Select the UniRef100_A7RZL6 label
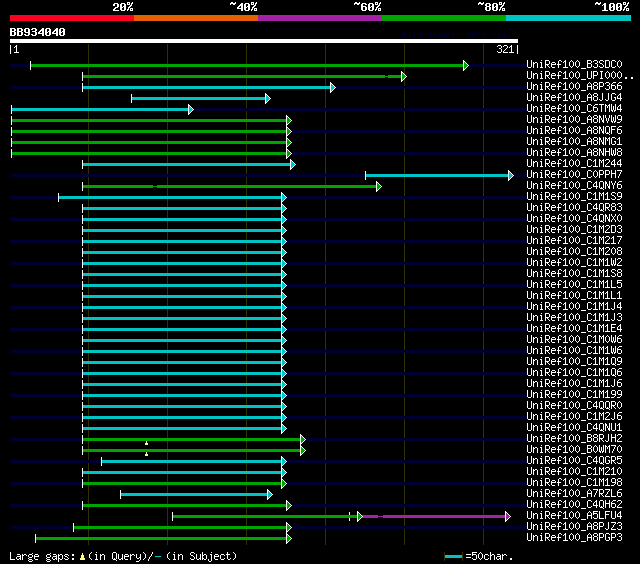Image resolution: width=640 pixels, height=564 pixels. (574, 494)
